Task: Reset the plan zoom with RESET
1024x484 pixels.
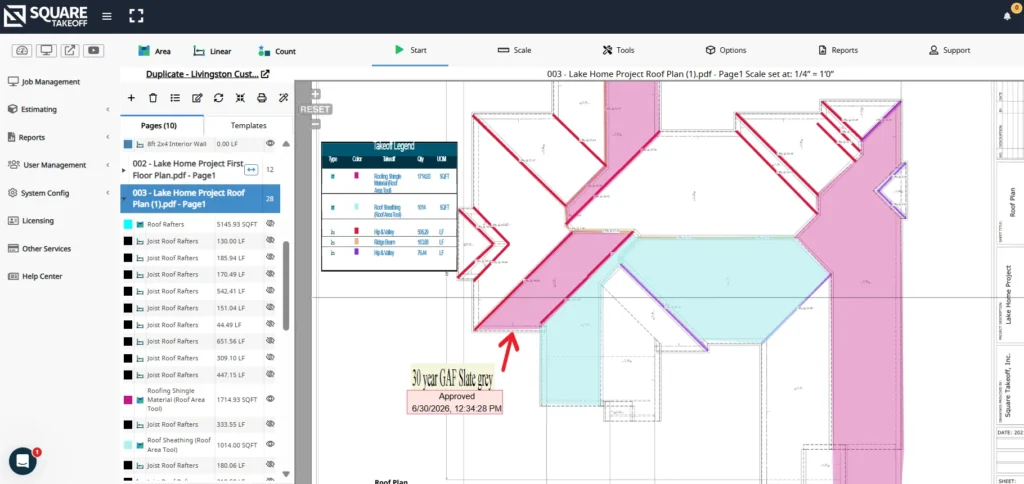Action: coord(315,109)
